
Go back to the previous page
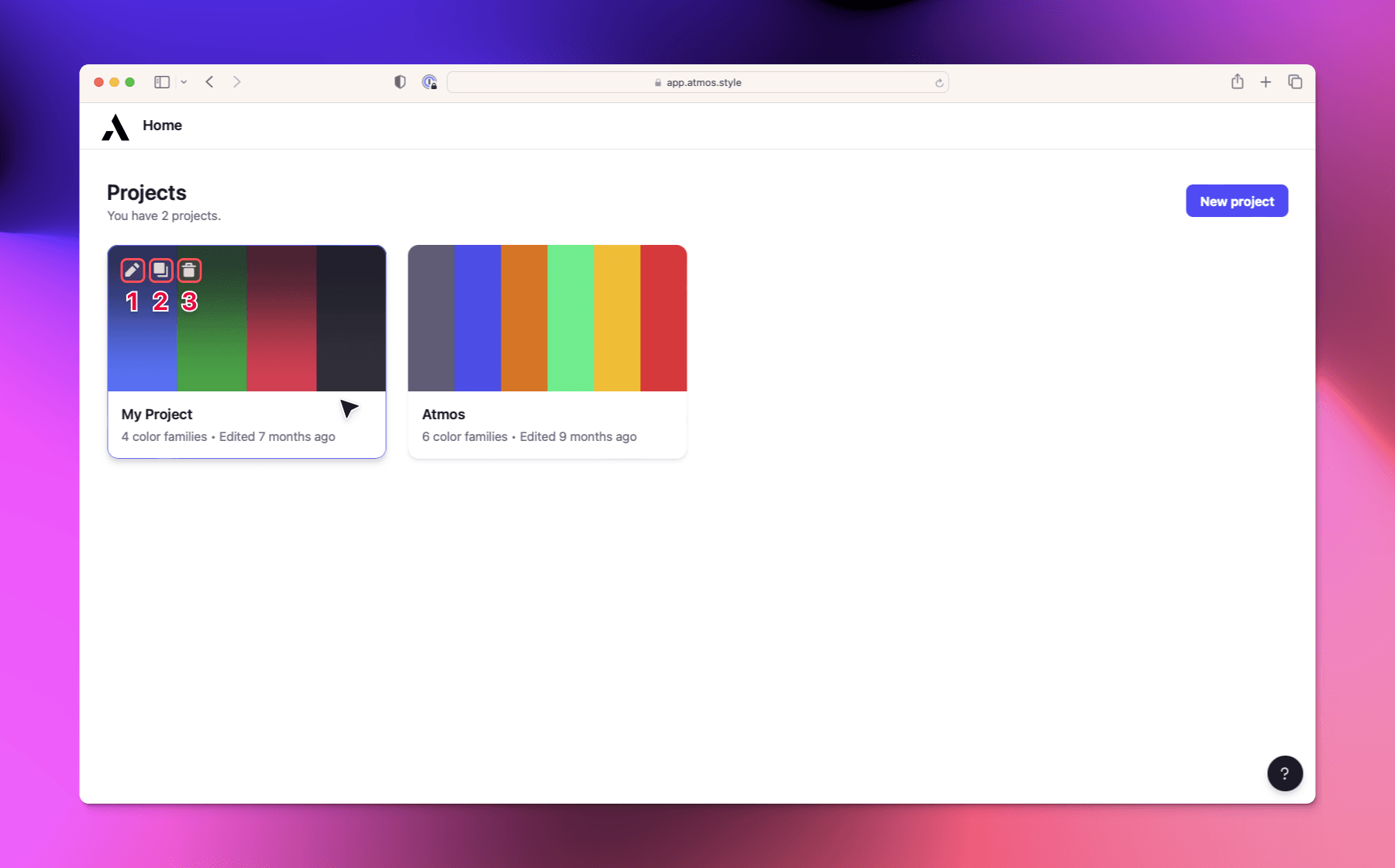[x=210, y=82]
